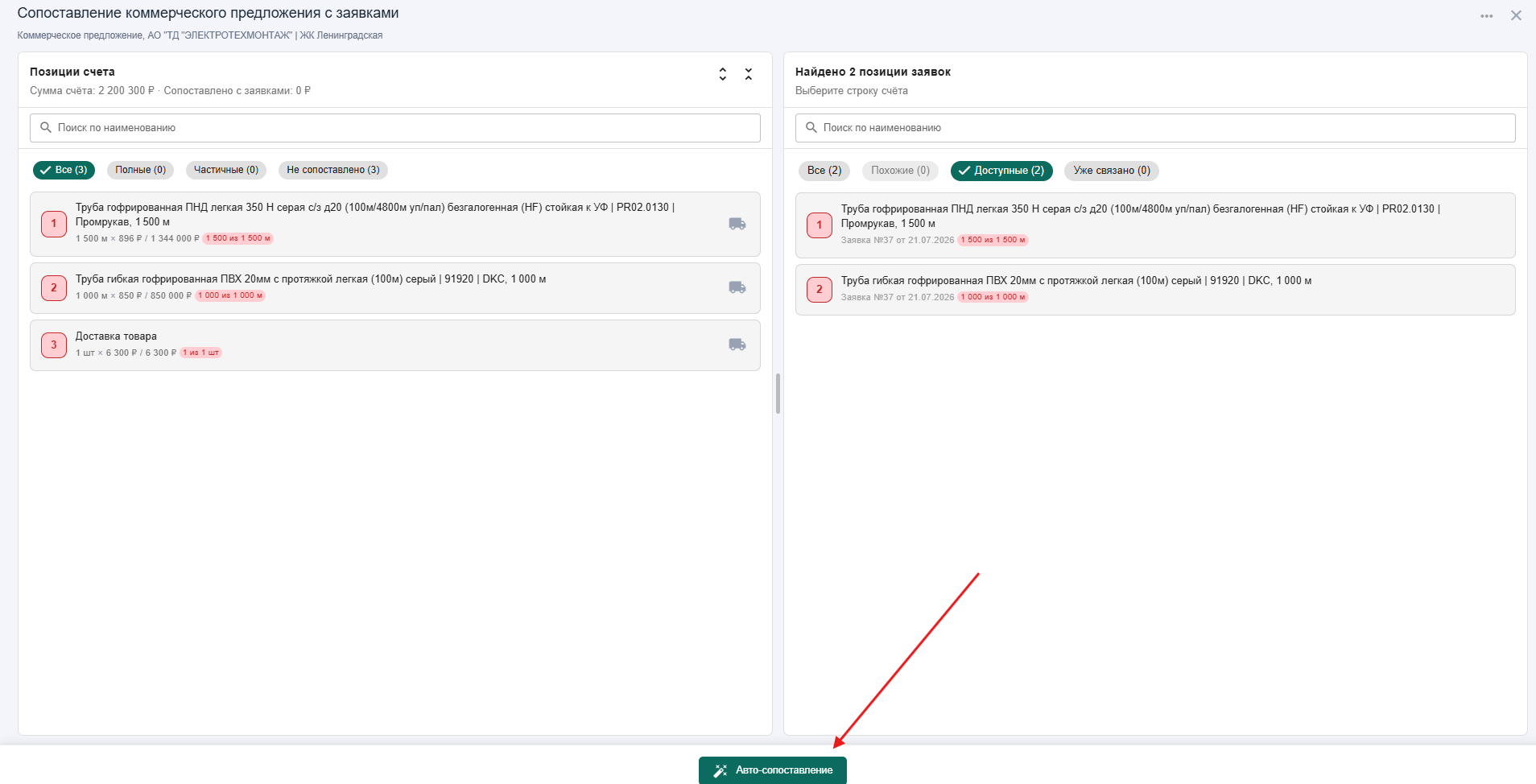Image resolution: width=1536 pixels, height=784 pixels.
Task: Click number badge 2 in request positions
Action: click(820, 289)
